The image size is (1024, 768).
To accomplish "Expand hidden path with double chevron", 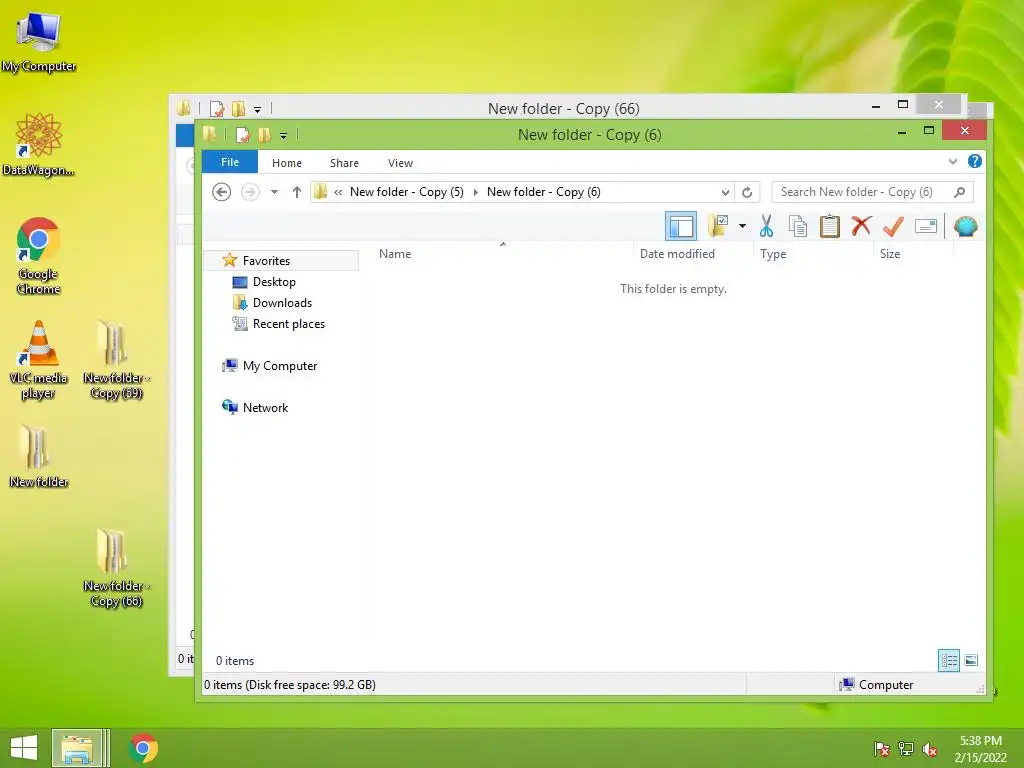I will (x=338, y=192).
